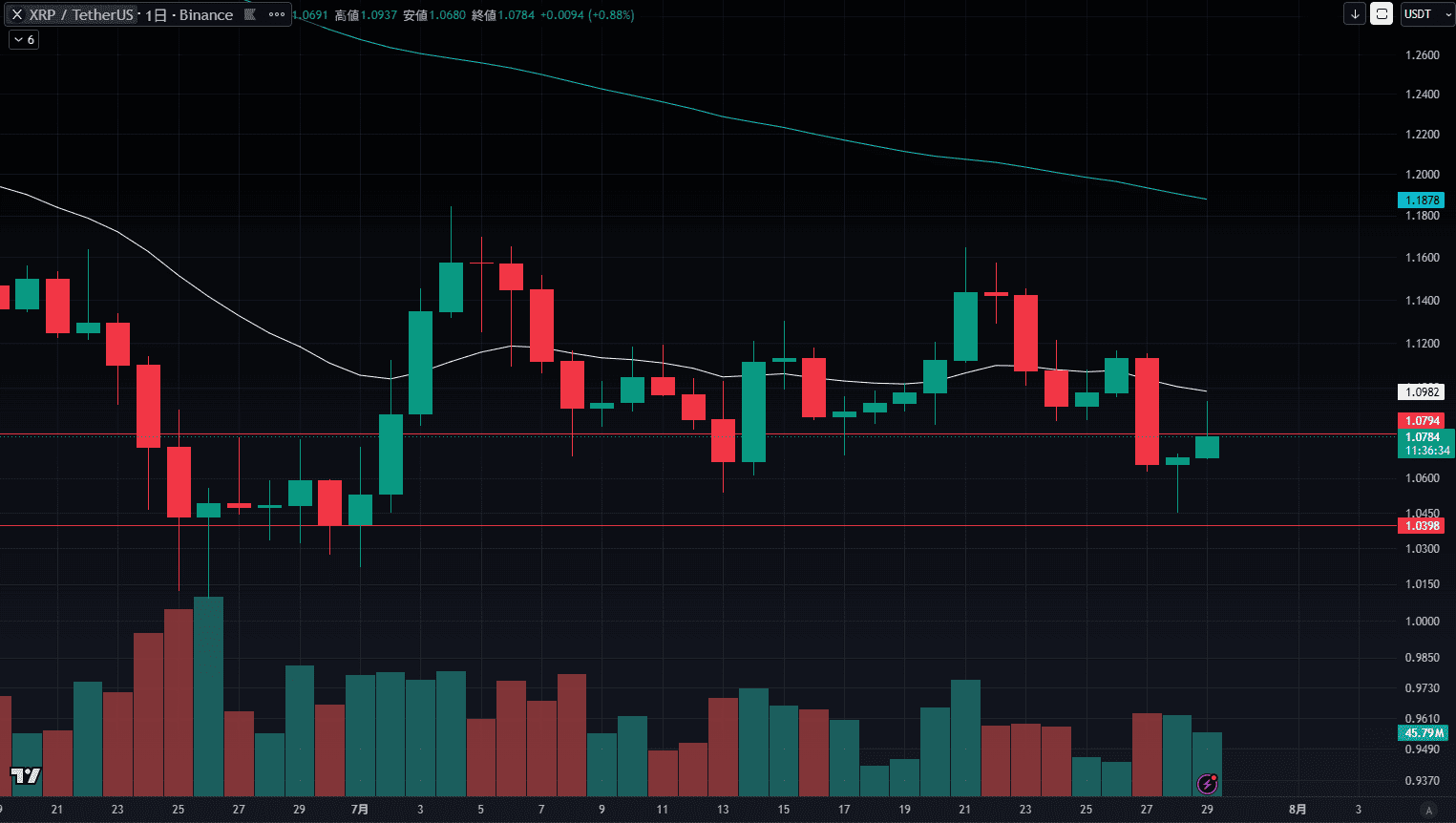1456x823 pixels.
Task: Click the 終値 1.0784 close value
Action: point(503,15)
